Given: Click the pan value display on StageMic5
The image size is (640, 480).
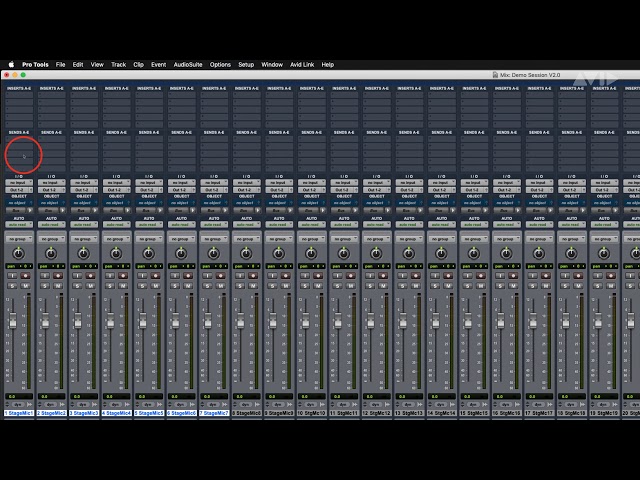Looking at the screenshot, I should pyautogui.click(x=149, y=266).
